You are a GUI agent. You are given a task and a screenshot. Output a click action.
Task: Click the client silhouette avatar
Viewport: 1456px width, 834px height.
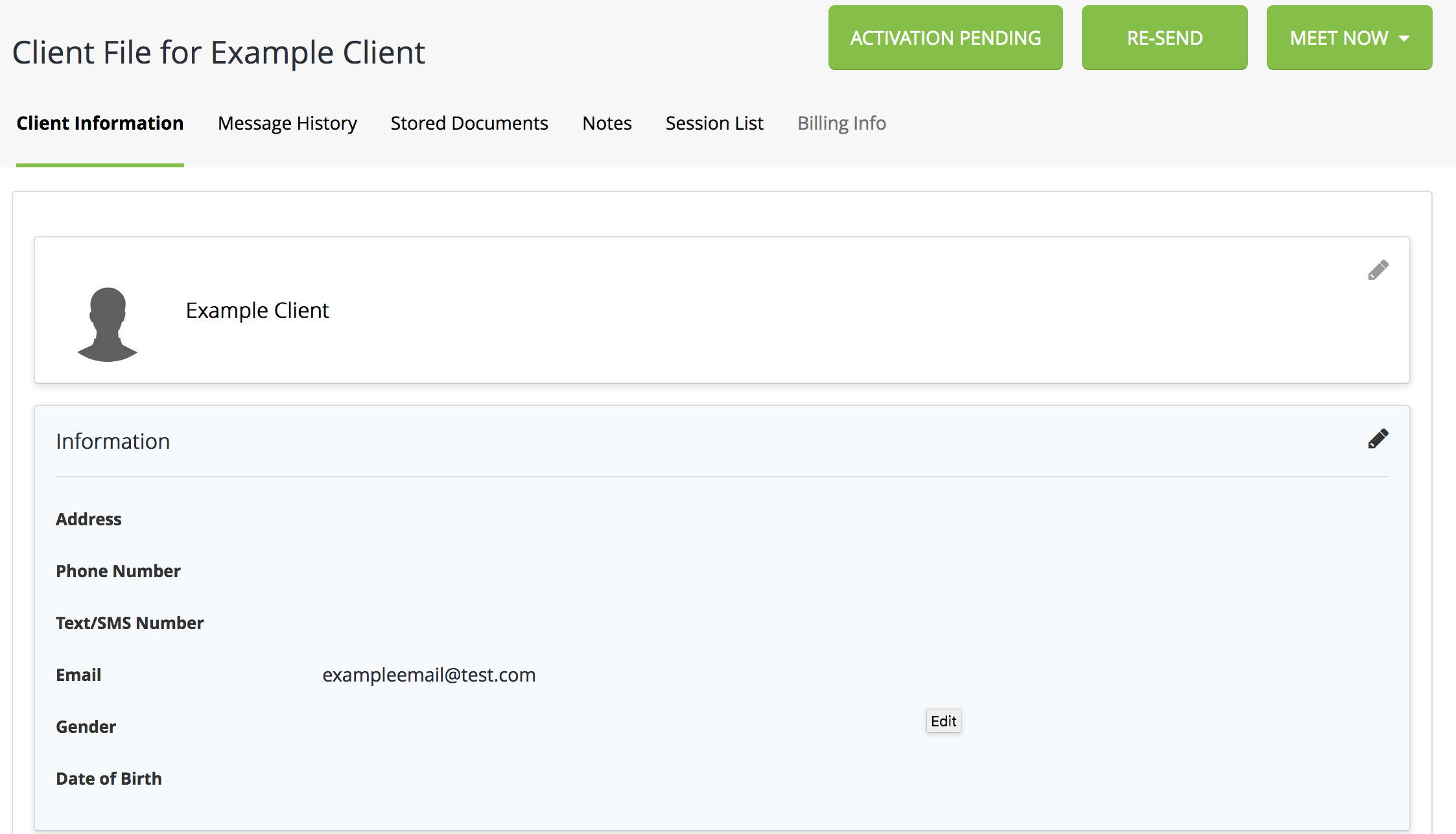click(108, 324)
